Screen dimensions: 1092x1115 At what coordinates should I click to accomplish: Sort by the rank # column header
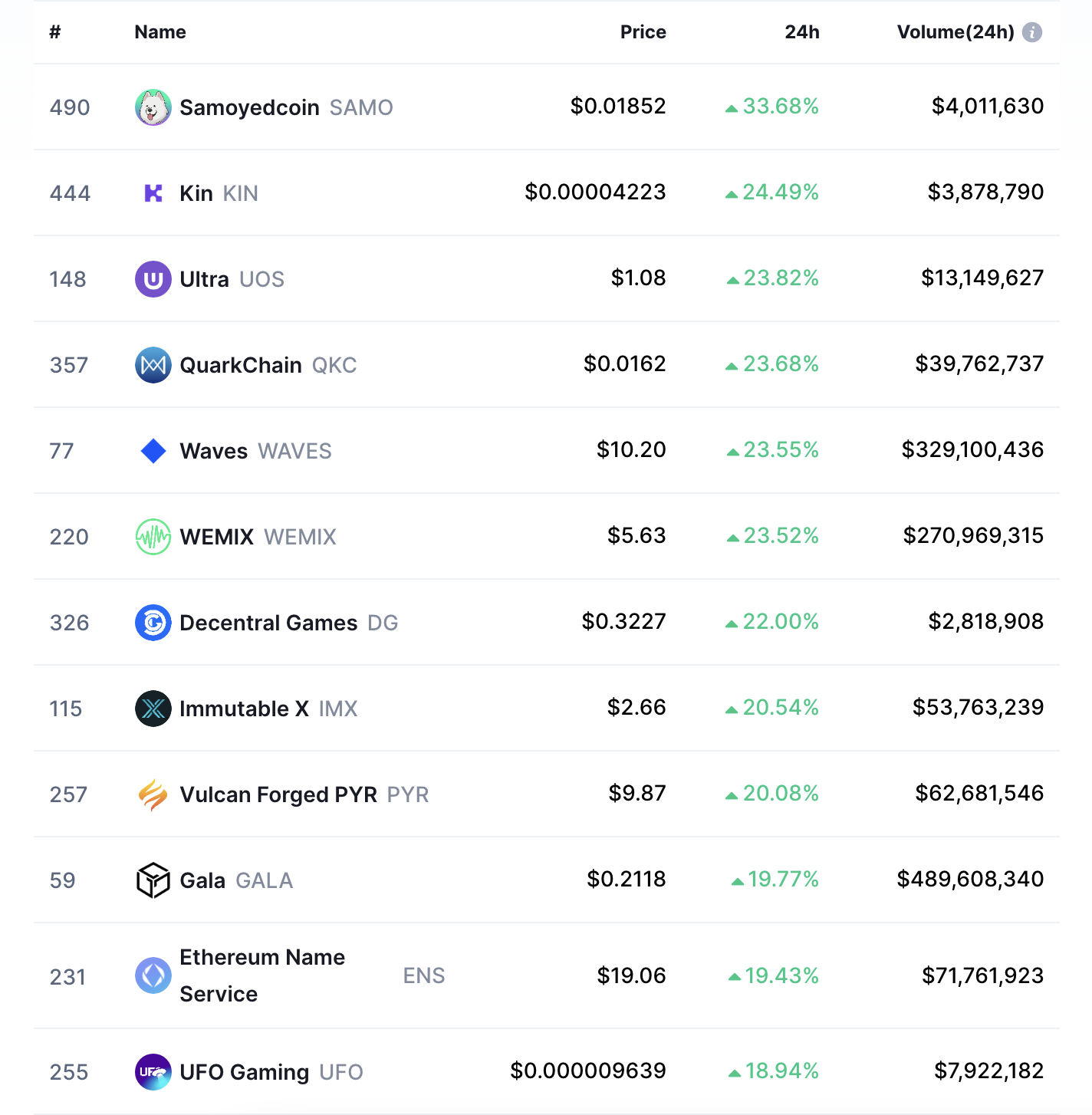[55, 32]
